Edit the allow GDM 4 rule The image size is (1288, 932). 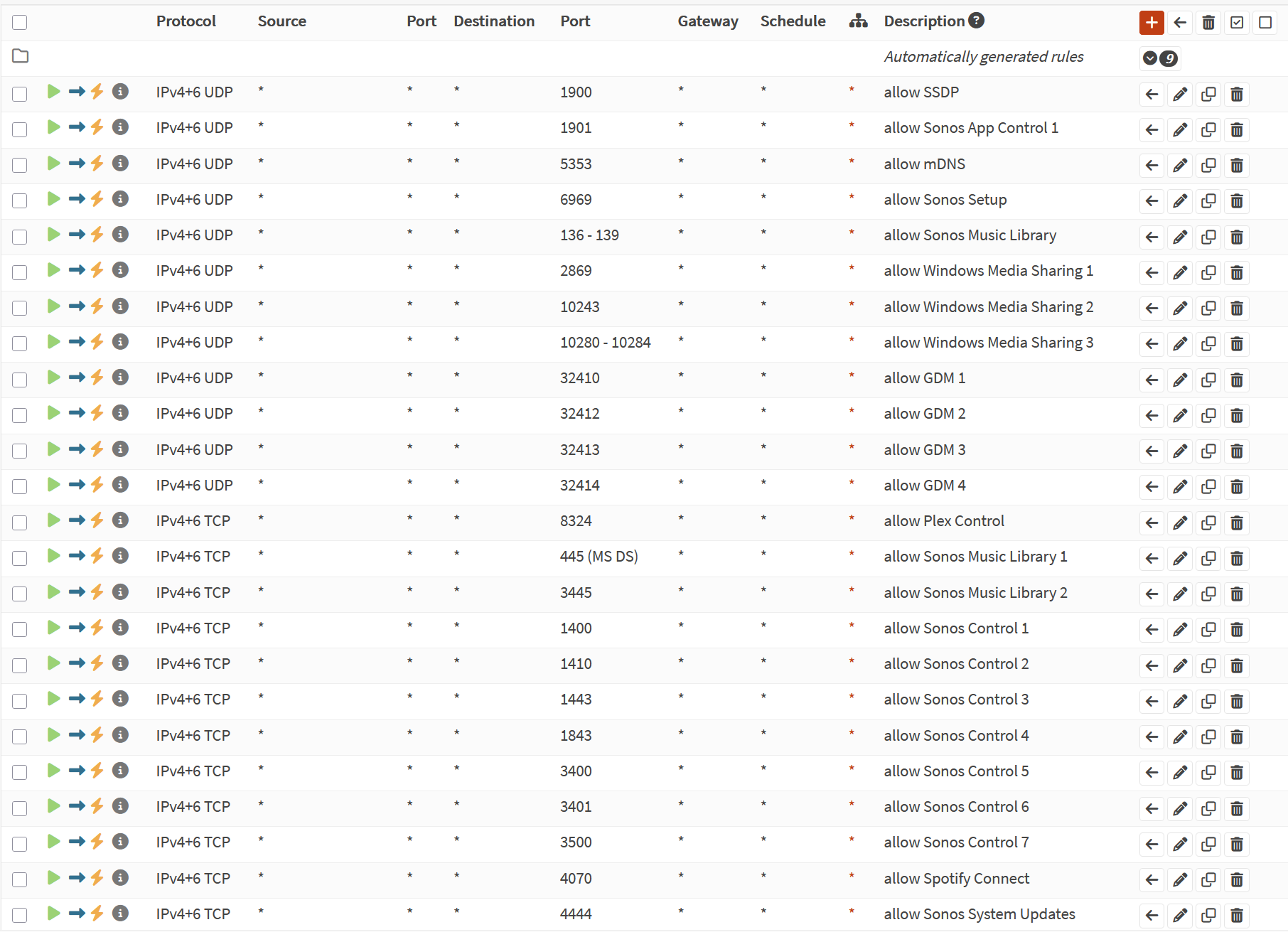pos(1180,486)
